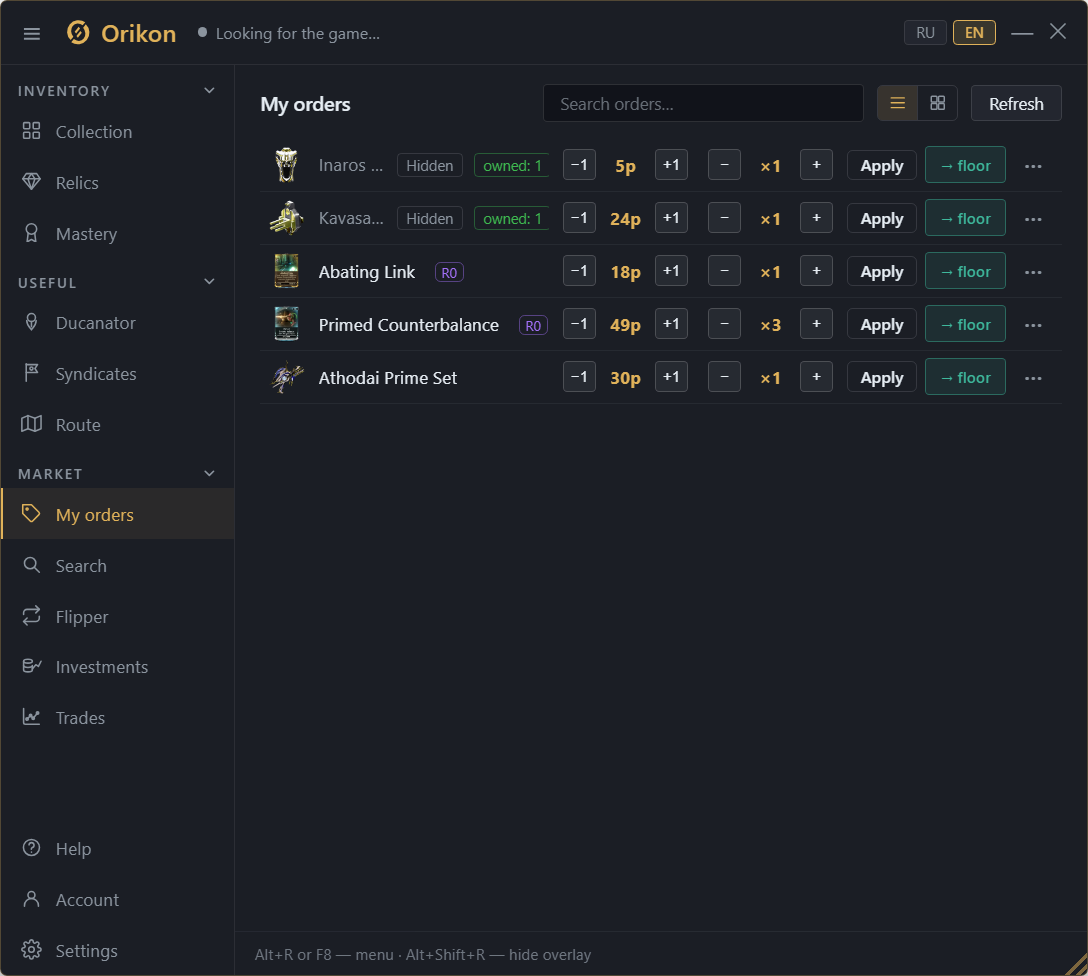Set Kavasa price to floor
The width and height of the screenshot is (1088, 976).
point(965,218)
